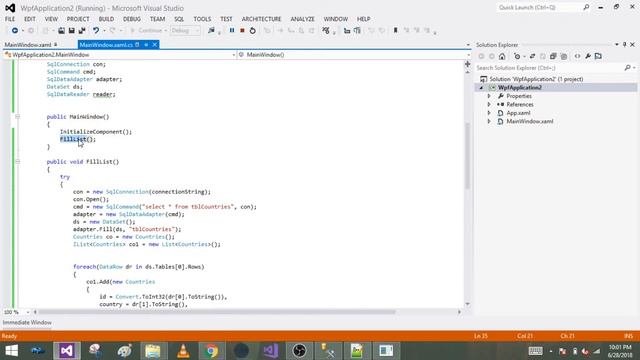
Task: Open the DEBUG menu
Action: point(132,19)
